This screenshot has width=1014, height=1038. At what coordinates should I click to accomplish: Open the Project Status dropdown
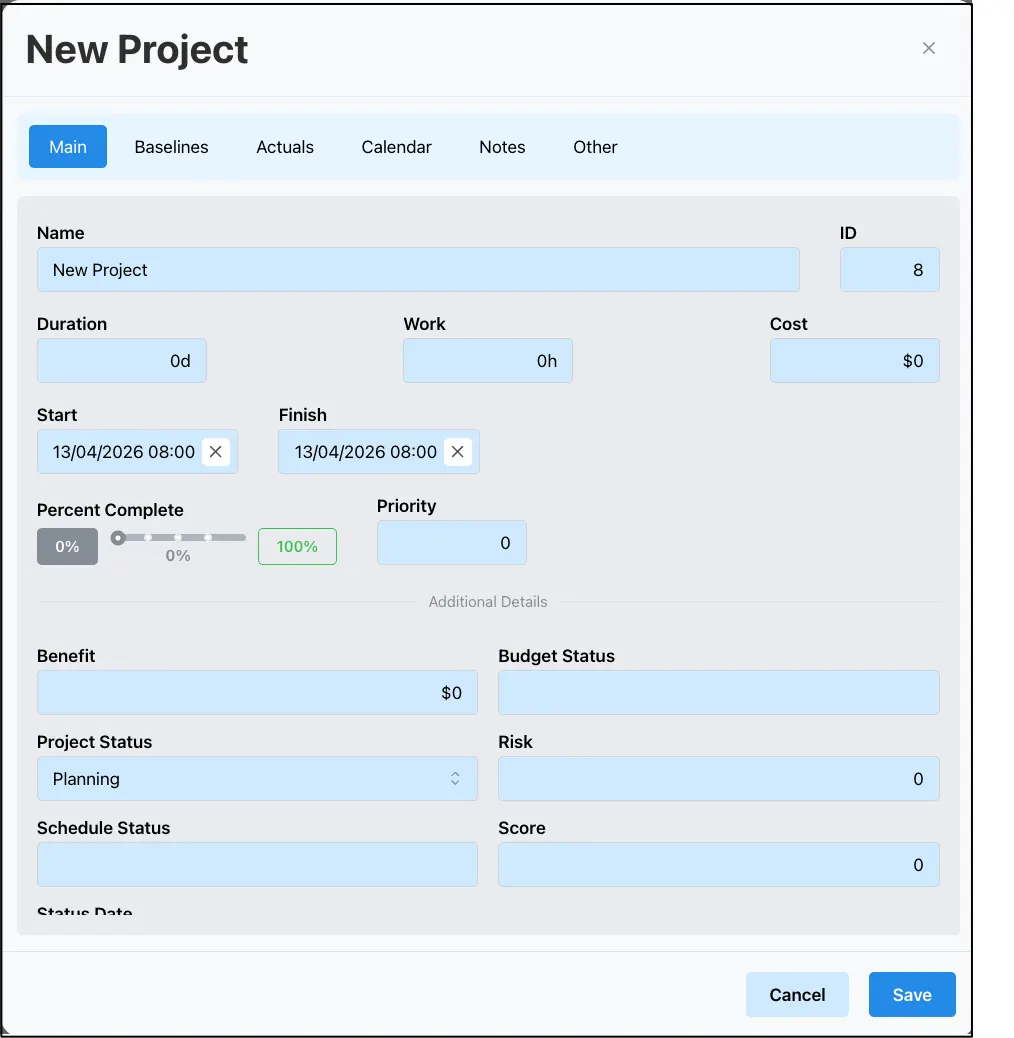(257, 778)
